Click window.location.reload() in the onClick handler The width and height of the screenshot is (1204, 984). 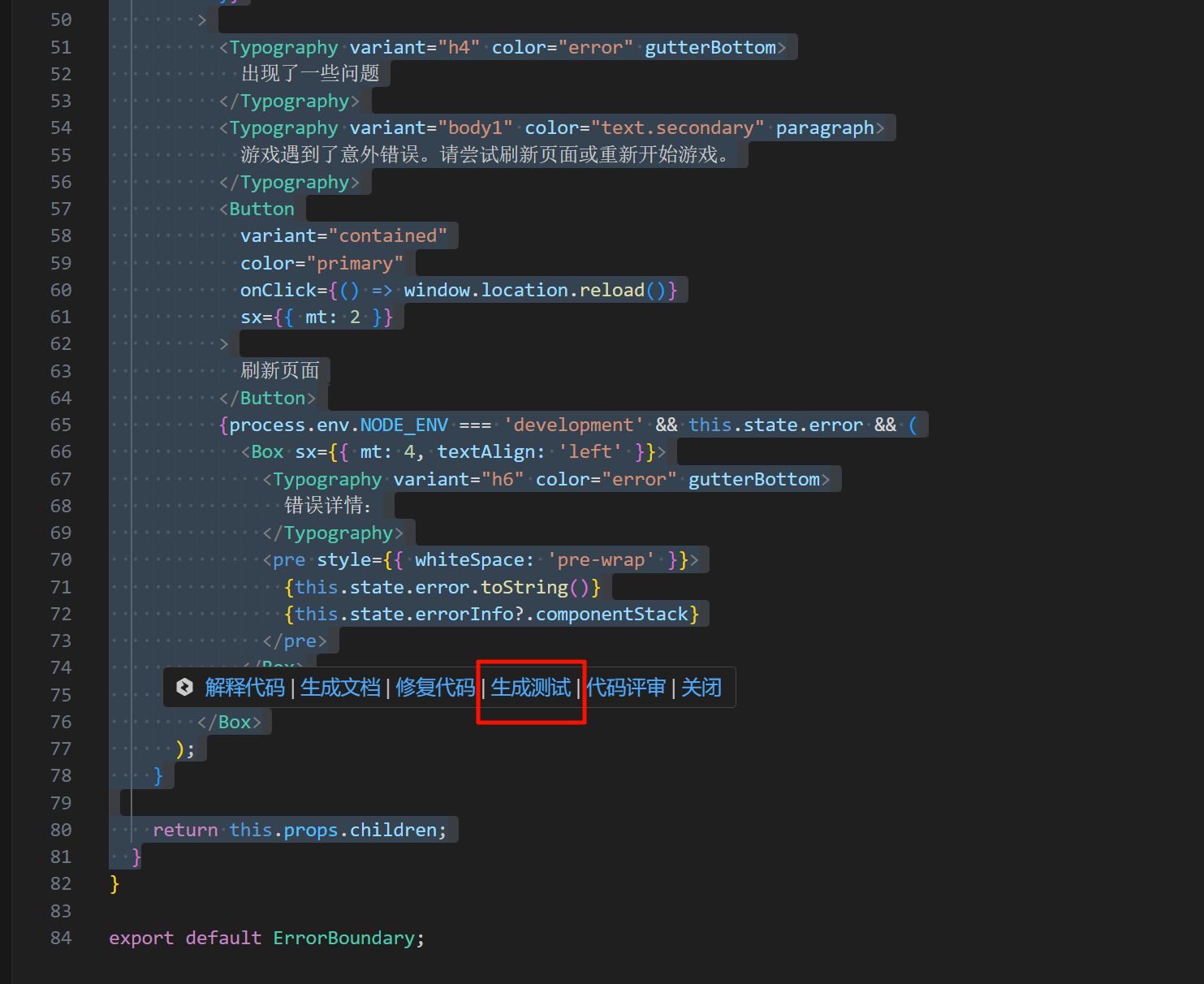535,290
